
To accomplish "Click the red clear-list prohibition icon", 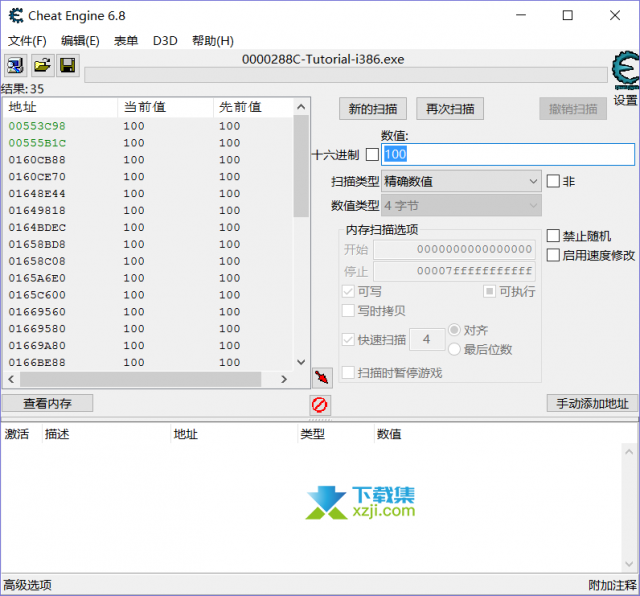I will coord(320,405).
